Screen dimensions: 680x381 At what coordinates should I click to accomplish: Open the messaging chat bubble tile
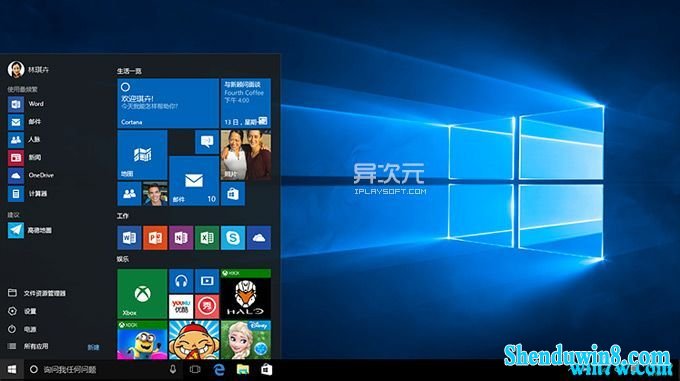click(207, 142)
